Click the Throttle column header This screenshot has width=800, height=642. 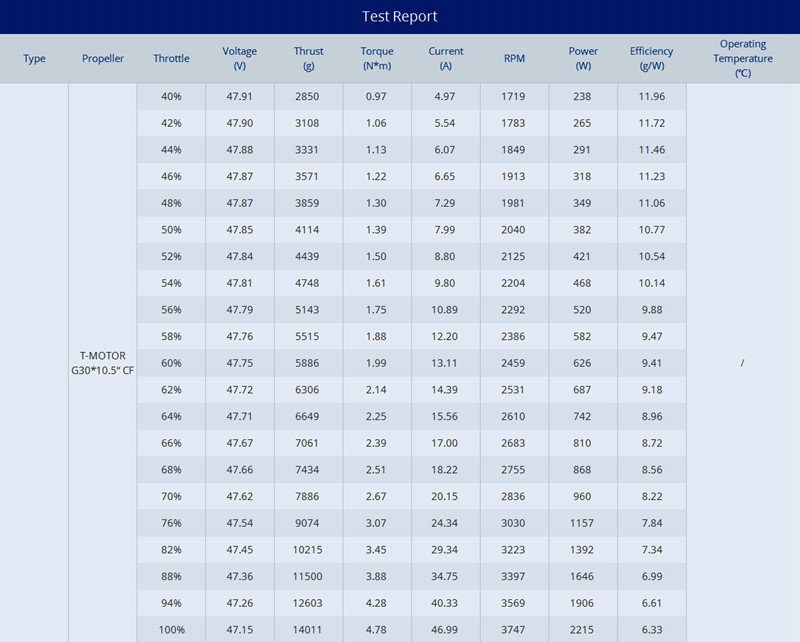coord(171,59)
